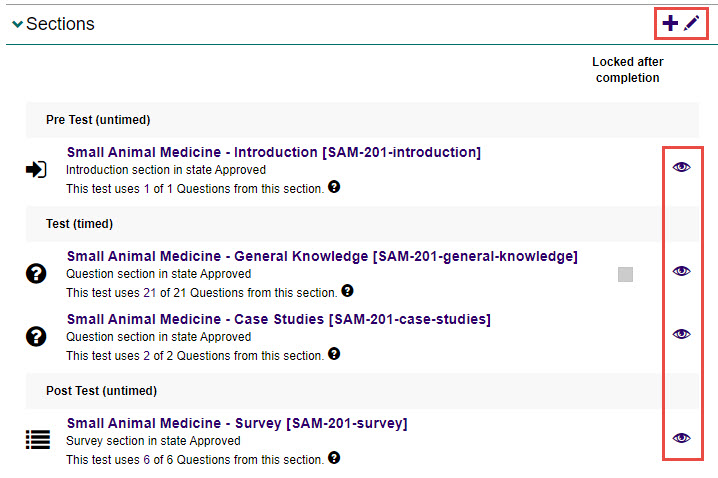
Task: Open help tooltip for Case Studies count
Action: pyautogui.click(x=334, y=353)
